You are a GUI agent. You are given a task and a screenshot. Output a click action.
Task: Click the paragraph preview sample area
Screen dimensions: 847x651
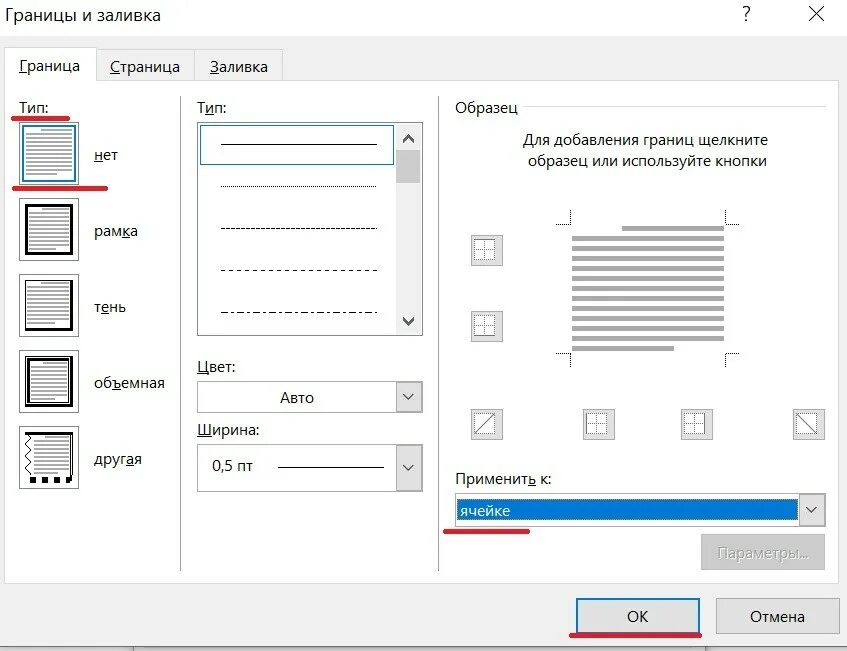coord(647,288)
